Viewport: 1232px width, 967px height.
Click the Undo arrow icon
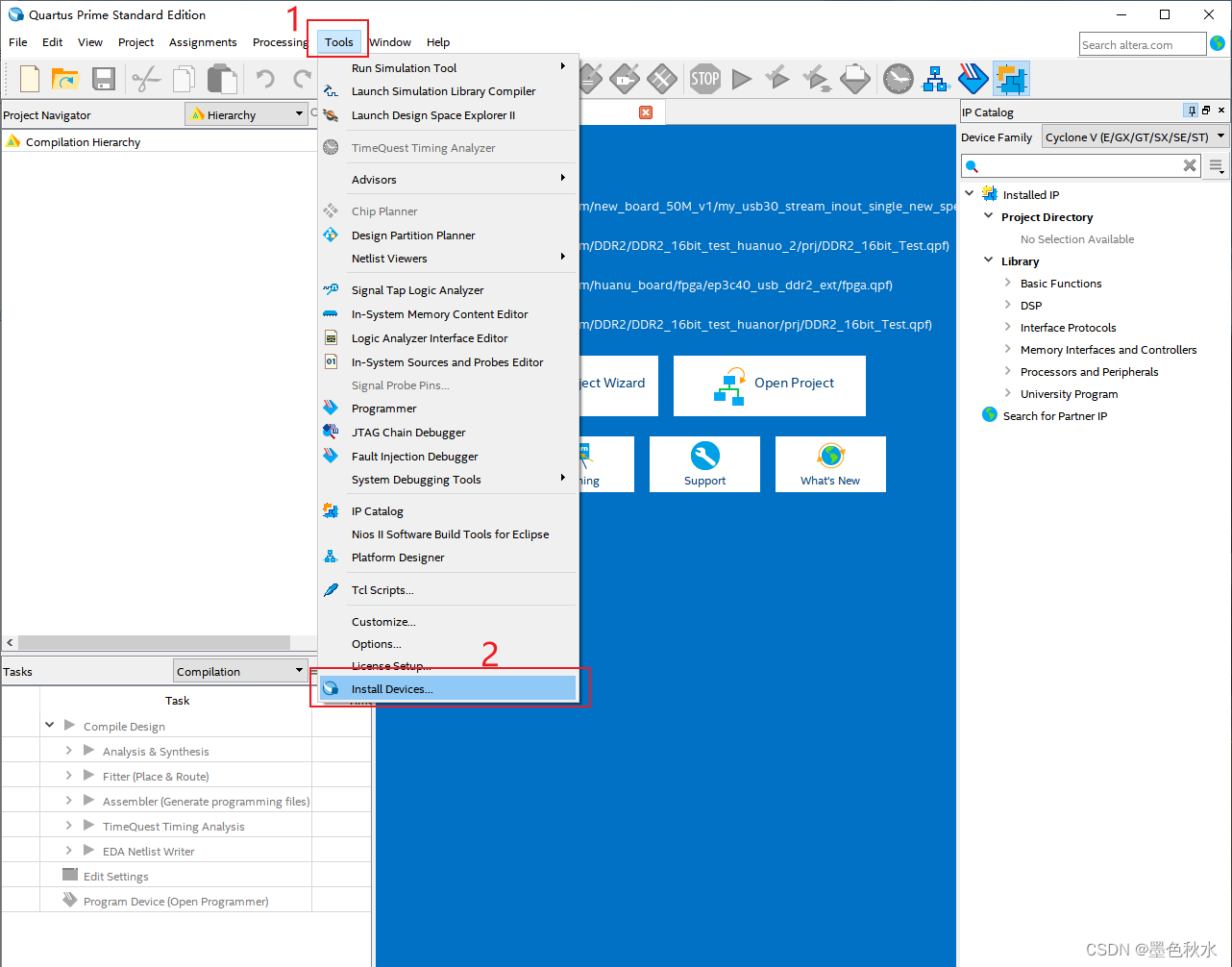click(x=265, y=79)
